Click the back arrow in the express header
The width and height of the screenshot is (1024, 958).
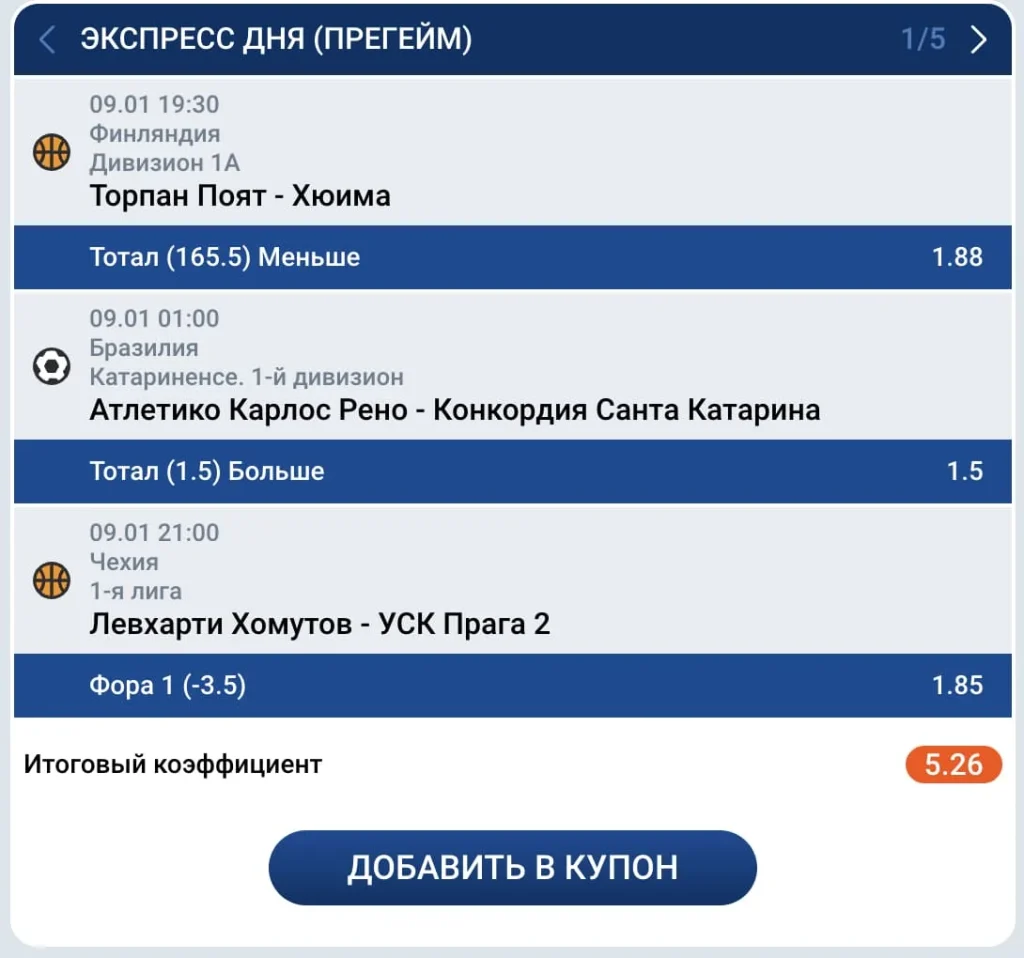[x=47, y=41]
